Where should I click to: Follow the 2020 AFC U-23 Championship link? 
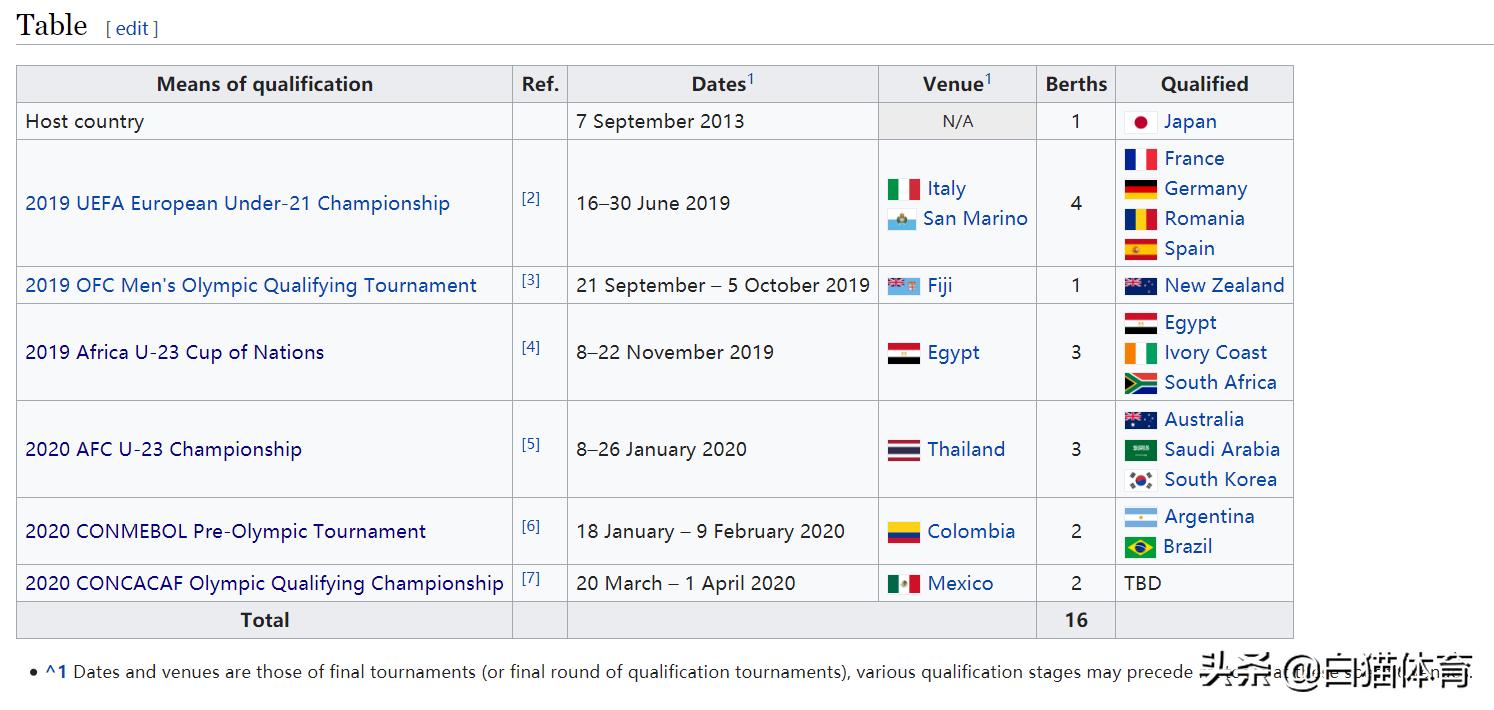pyautogui.click(x=163, y=449)
